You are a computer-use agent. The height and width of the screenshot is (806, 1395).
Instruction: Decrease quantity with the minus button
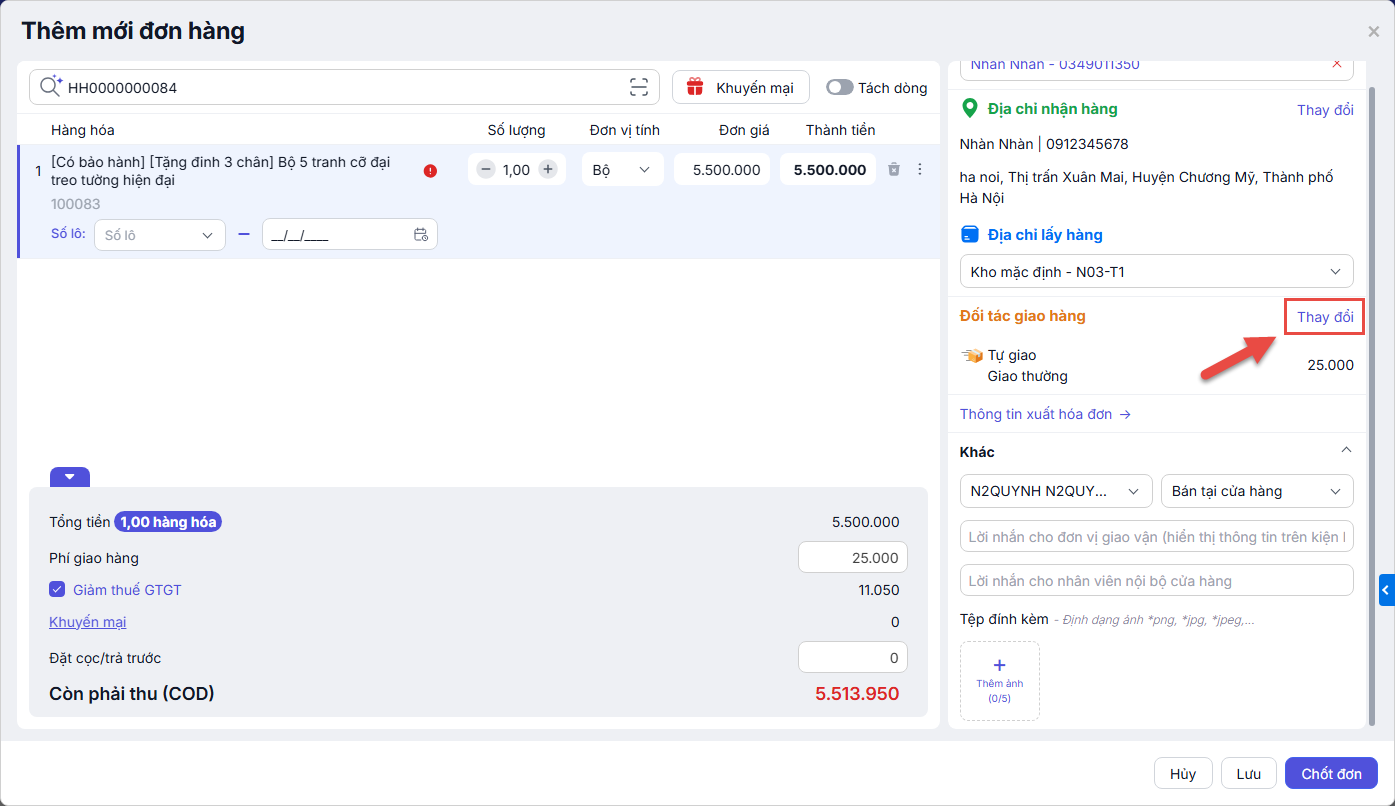pyautogui.click(x=486, y=170)
